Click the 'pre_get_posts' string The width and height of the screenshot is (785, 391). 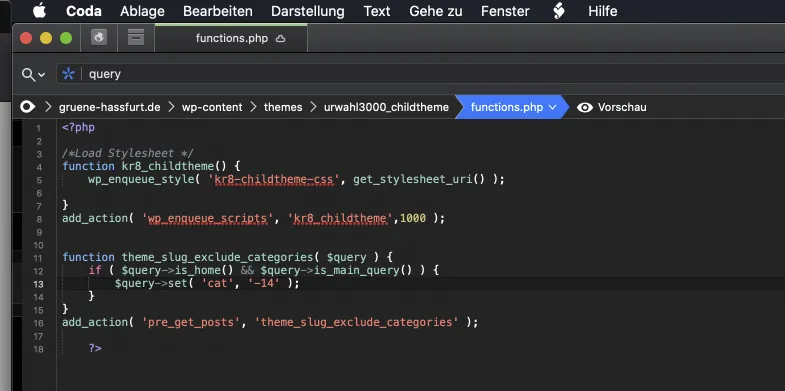point(191,322)
